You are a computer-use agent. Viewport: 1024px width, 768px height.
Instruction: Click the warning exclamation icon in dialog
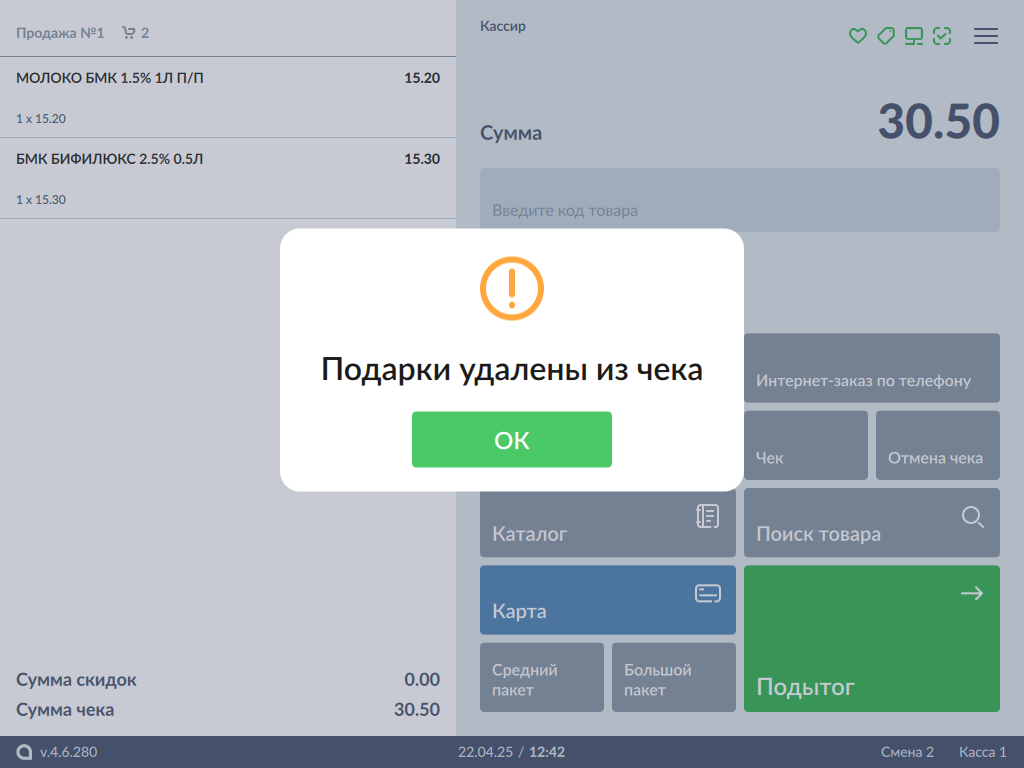511,288
